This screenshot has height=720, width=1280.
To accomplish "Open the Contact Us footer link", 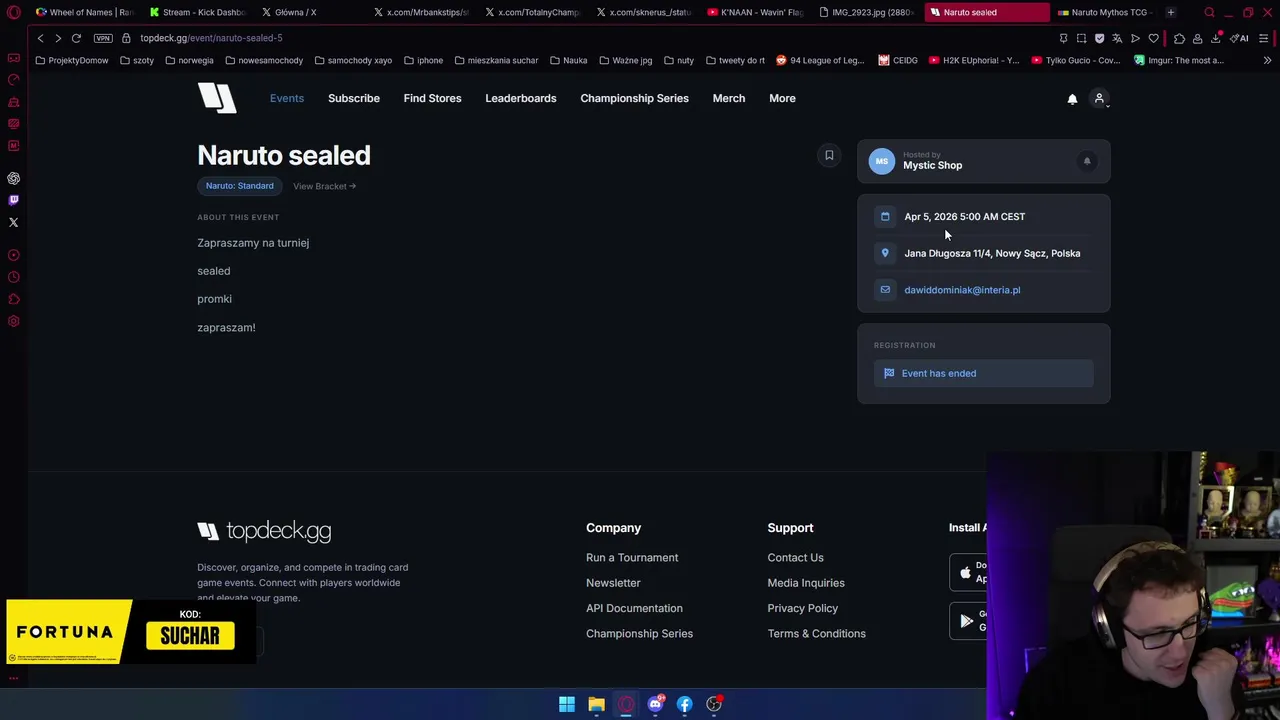I will point(796,557).
